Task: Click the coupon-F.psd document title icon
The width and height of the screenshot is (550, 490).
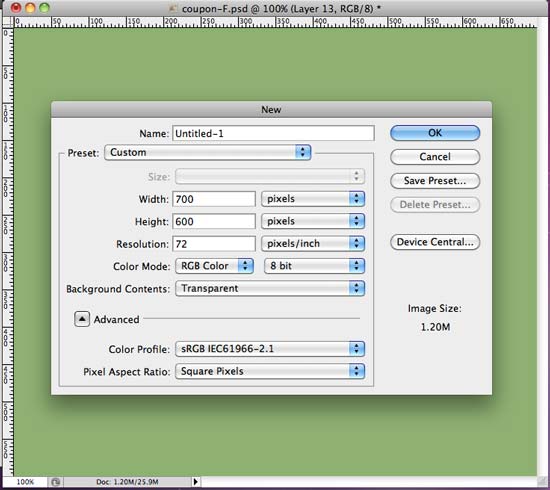Action: (x=173, y=8)
